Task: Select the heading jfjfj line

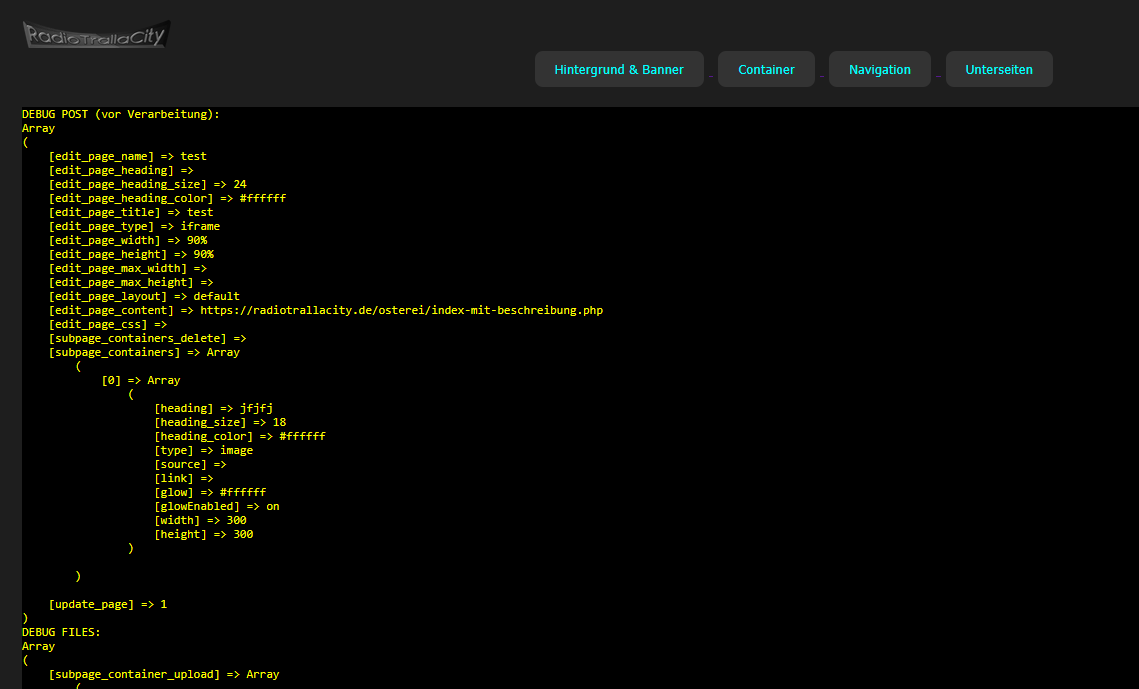Action: (x=213, y=409)
